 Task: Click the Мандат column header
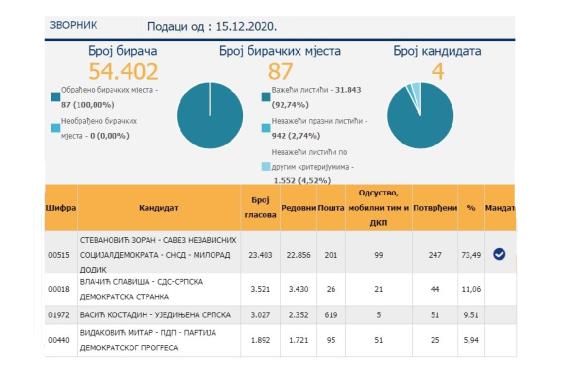click(500, 208)
